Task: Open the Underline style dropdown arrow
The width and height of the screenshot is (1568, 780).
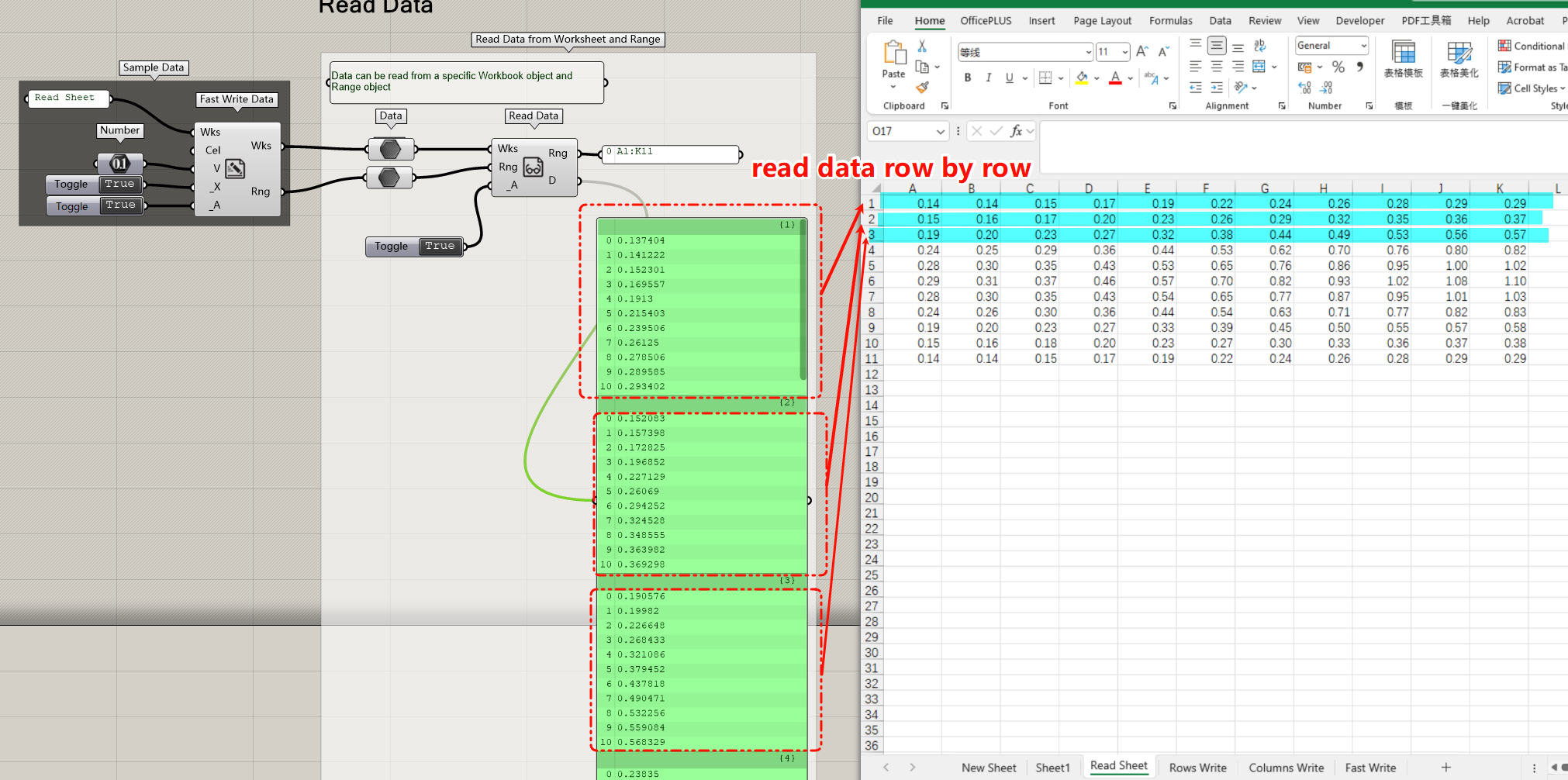Action: [x=1025, y=78]
